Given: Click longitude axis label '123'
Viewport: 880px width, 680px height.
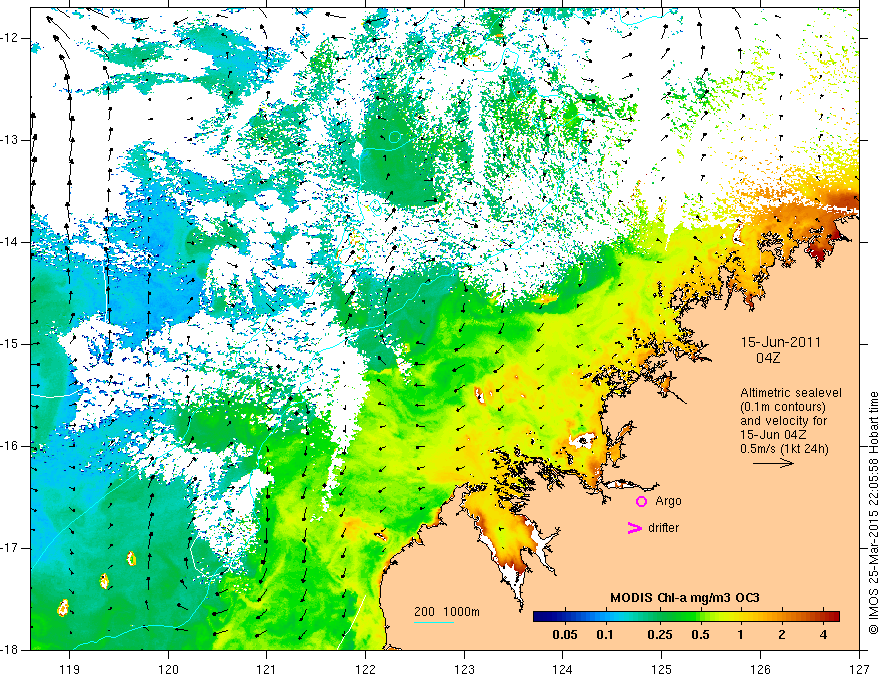Looking at the screenshot, I should point(464,669).
